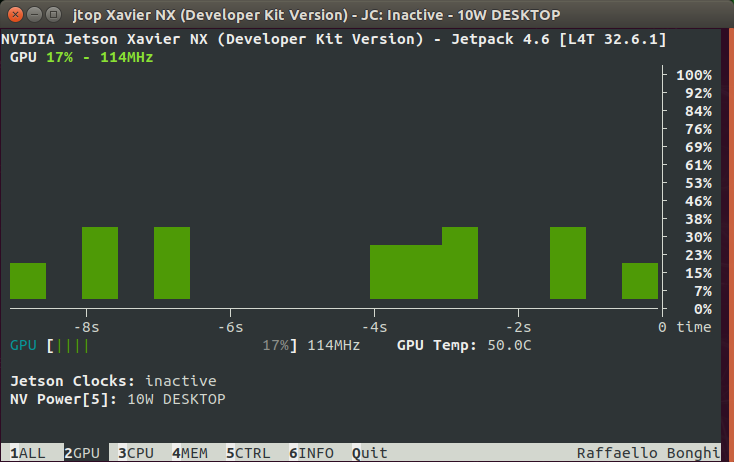Click the '-4s' time axis label

(x=374, y=327)
